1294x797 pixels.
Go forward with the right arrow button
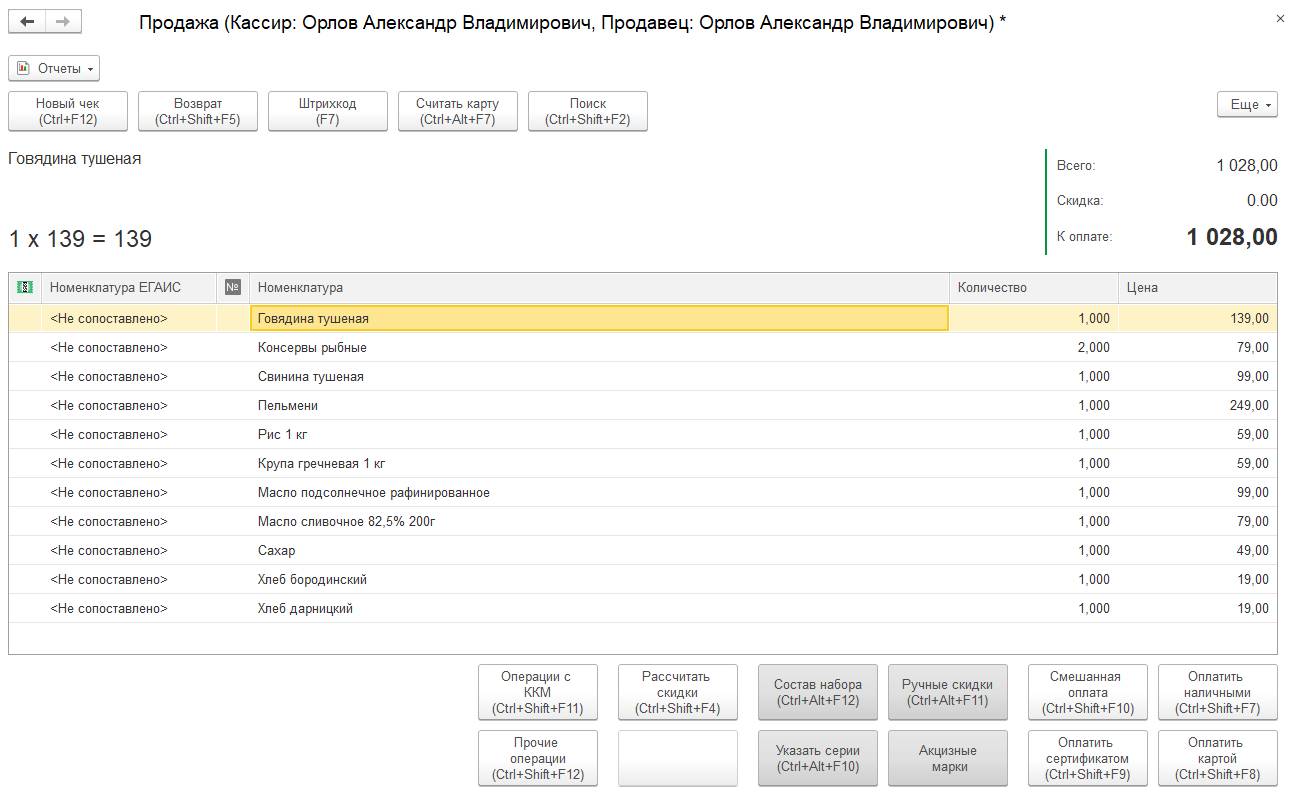point(63,22)
